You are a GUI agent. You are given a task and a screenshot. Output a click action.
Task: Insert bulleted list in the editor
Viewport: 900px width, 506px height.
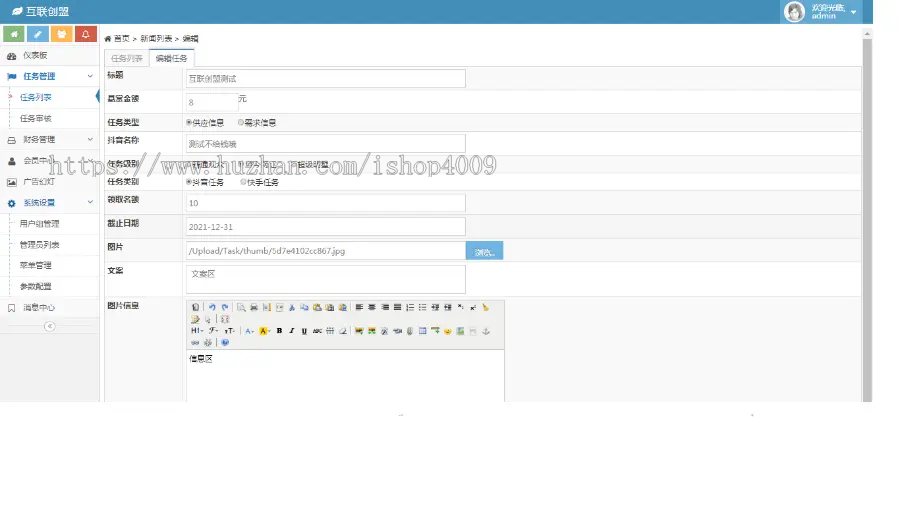coord(422,308)
